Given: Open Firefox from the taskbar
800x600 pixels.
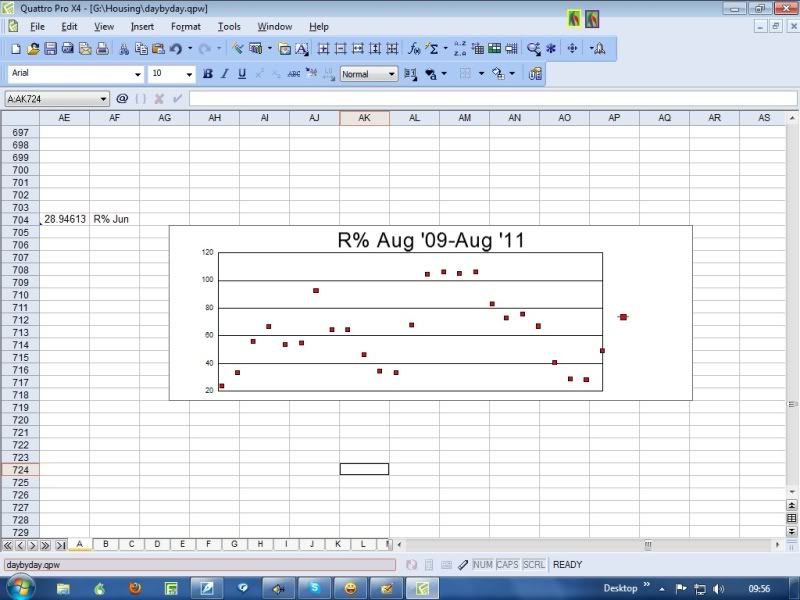Looking at the screenshot, I should (x=135, y=588).
